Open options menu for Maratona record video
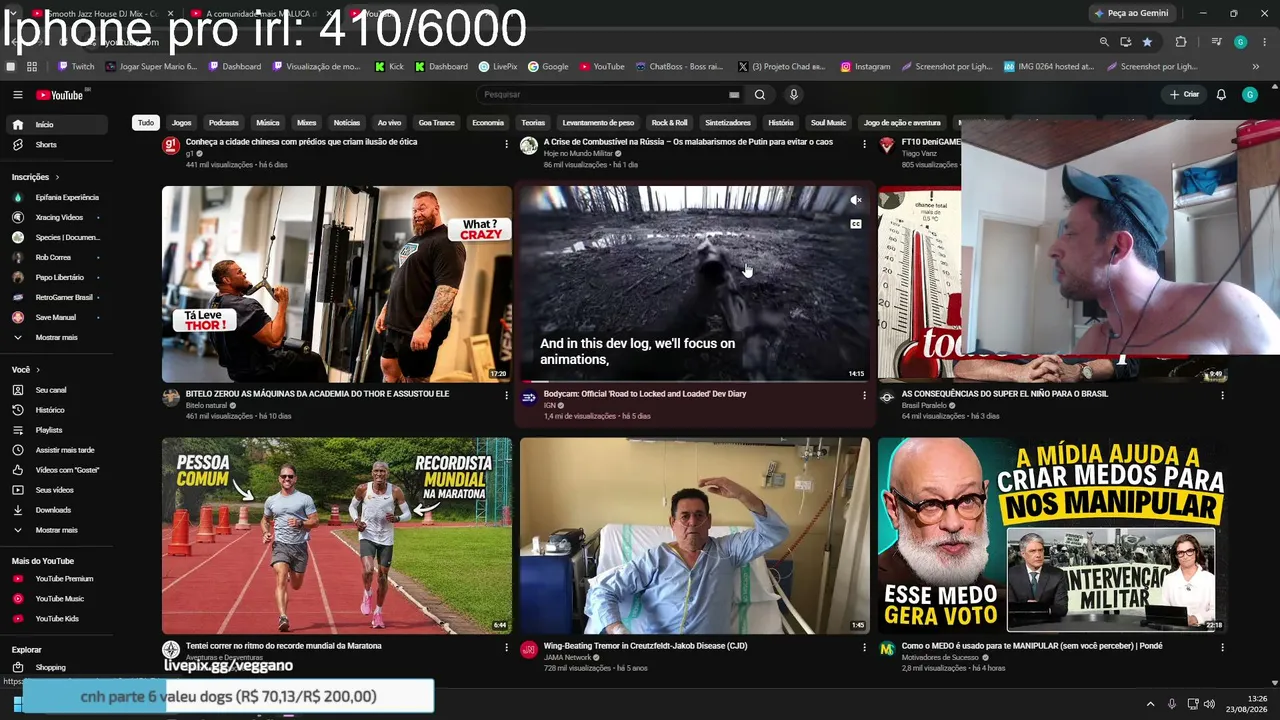1280x720 pixels. pyautogui.click(x=507, y=647)
